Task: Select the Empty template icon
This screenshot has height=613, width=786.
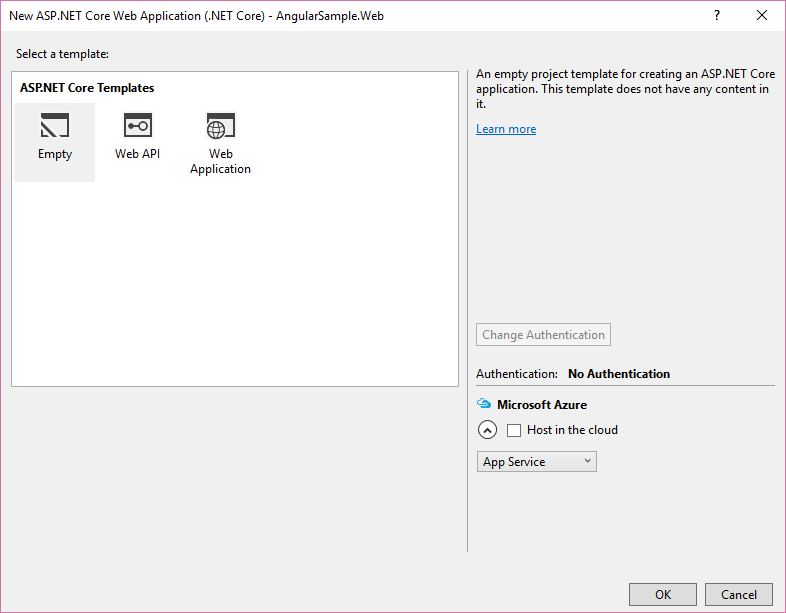Action: click(x=55, y=125)
